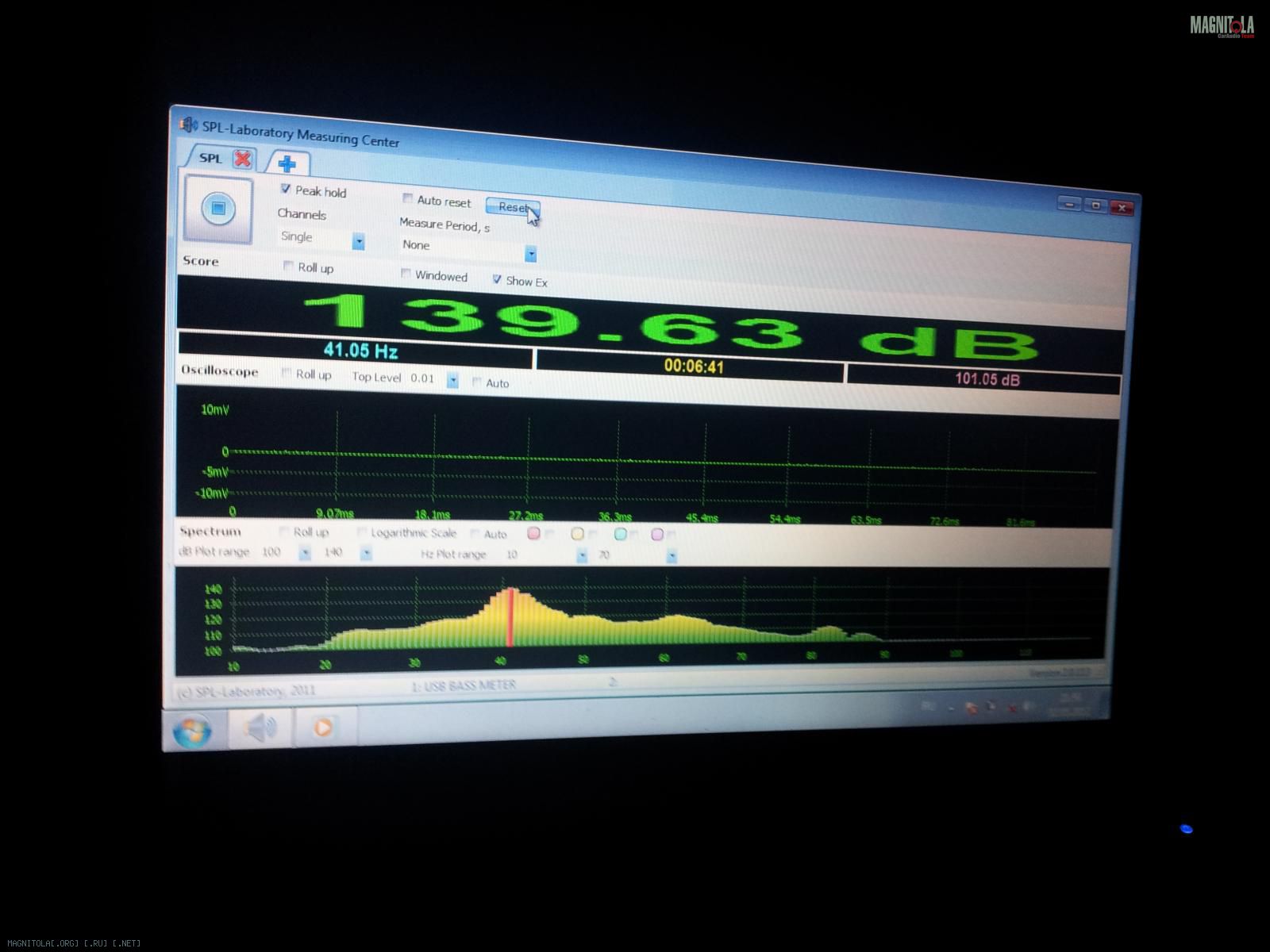Screen dimensions: 1270x952
Task: Open the Windows Start menu orb
Action: (193, 730)
